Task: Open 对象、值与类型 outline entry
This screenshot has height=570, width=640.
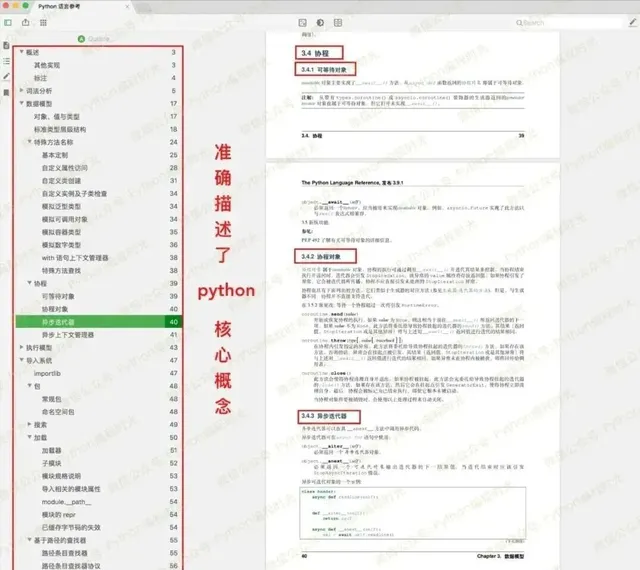Action: pyautogui.click(x=57, y=117)
